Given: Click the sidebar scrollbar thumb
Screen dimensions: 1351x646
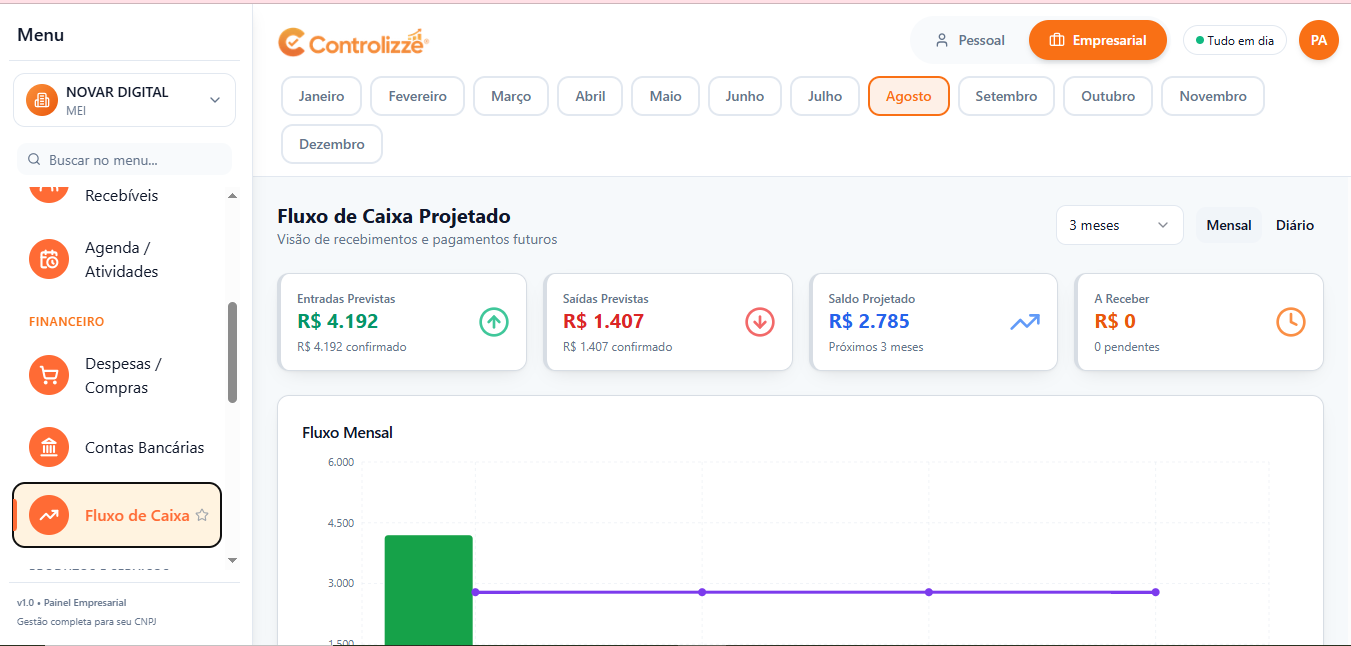Looking at the screenshot, I should coord(233,352).
